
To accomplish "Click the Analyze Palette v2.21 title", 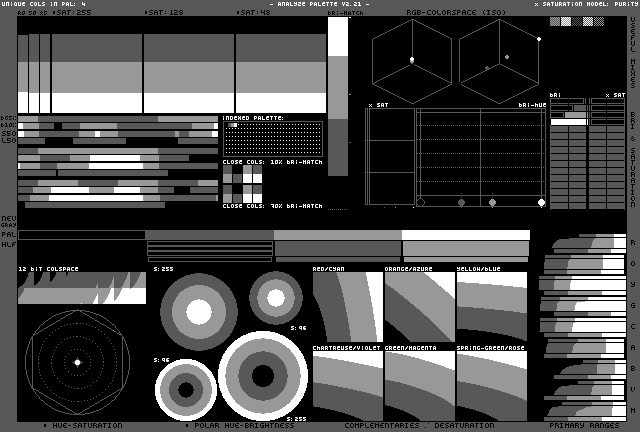I will point(320,4).
